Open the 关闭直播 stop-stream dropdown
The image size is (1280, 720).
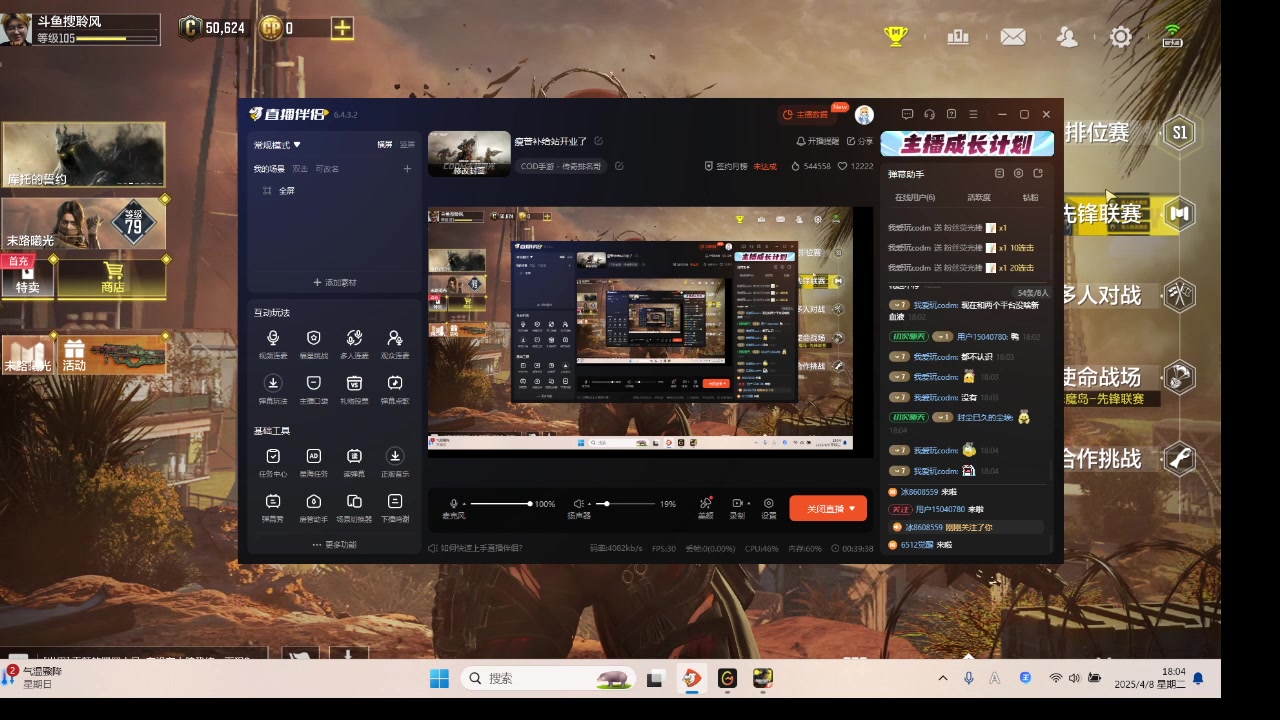[852, 508]
